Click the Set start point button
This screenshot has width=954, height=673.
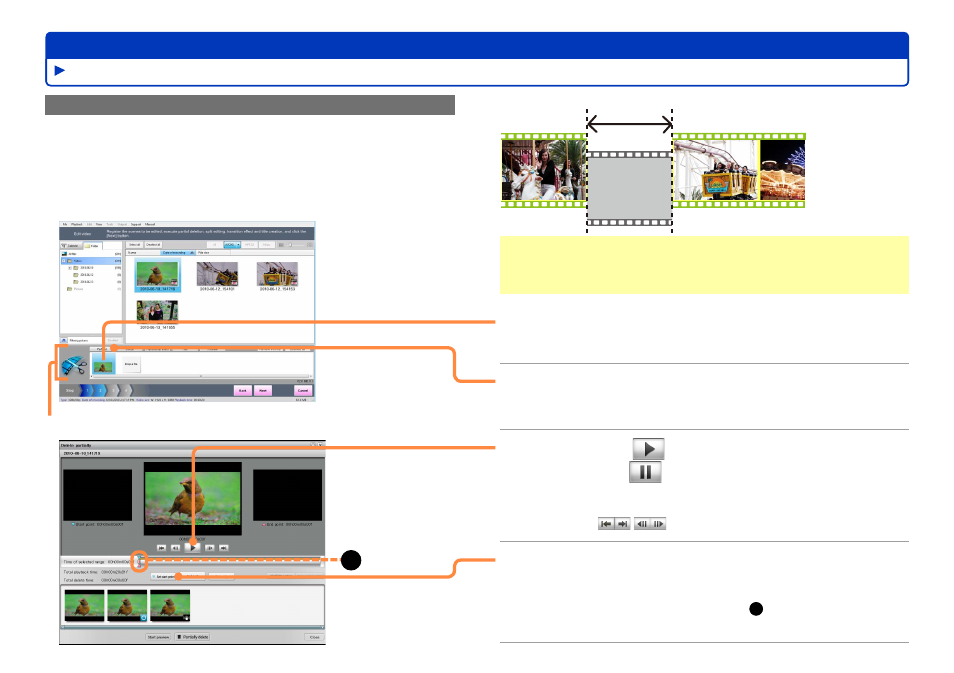click(x=162, y=576)
